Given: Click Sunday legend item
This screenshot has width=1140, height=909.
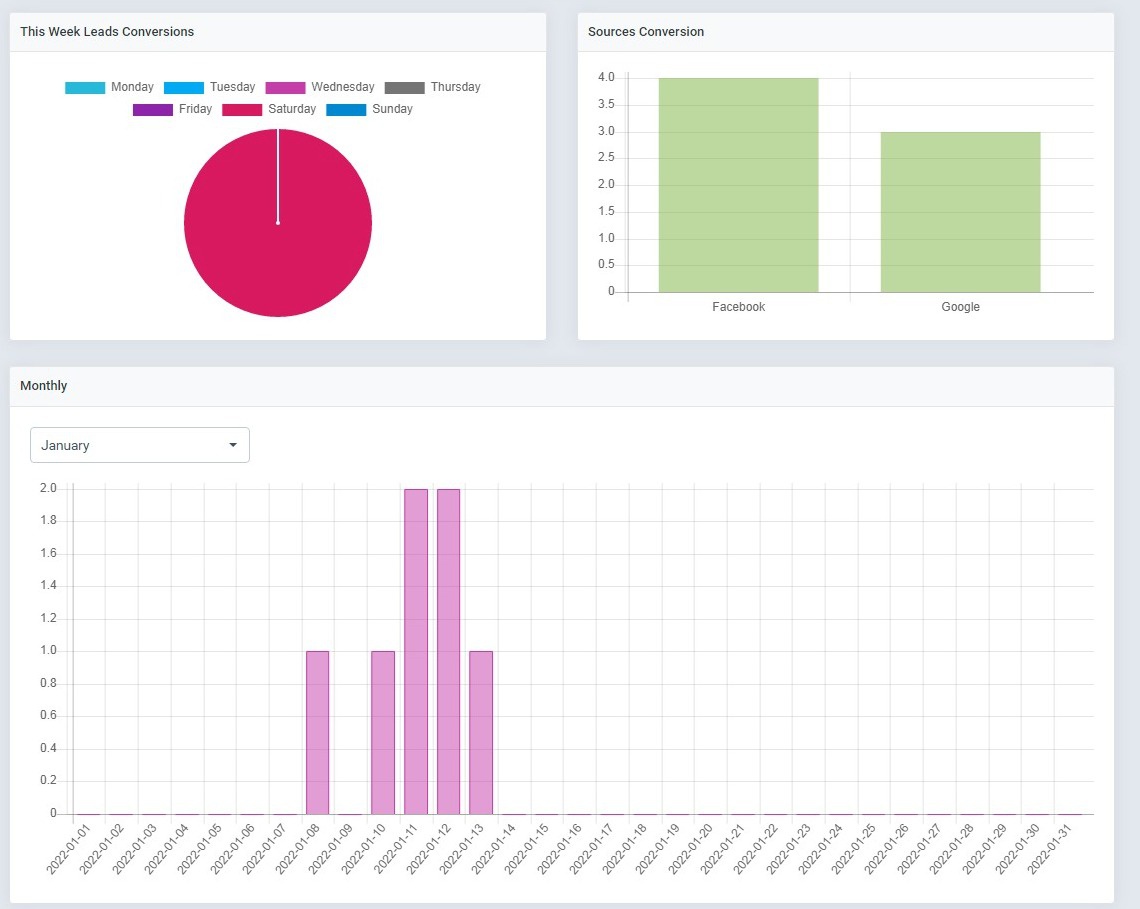Looking at the screenshot, I should point(369,109).
